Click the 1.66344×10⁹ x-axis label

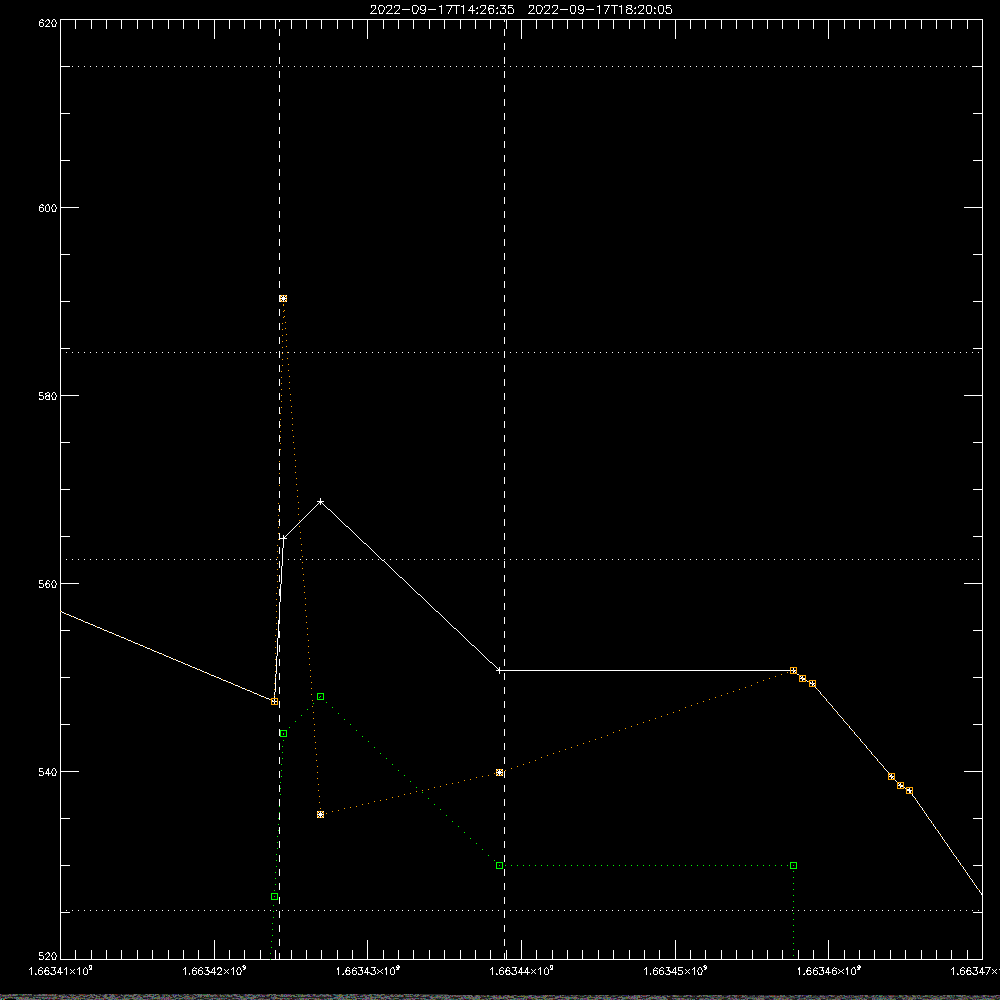point(522,971)
